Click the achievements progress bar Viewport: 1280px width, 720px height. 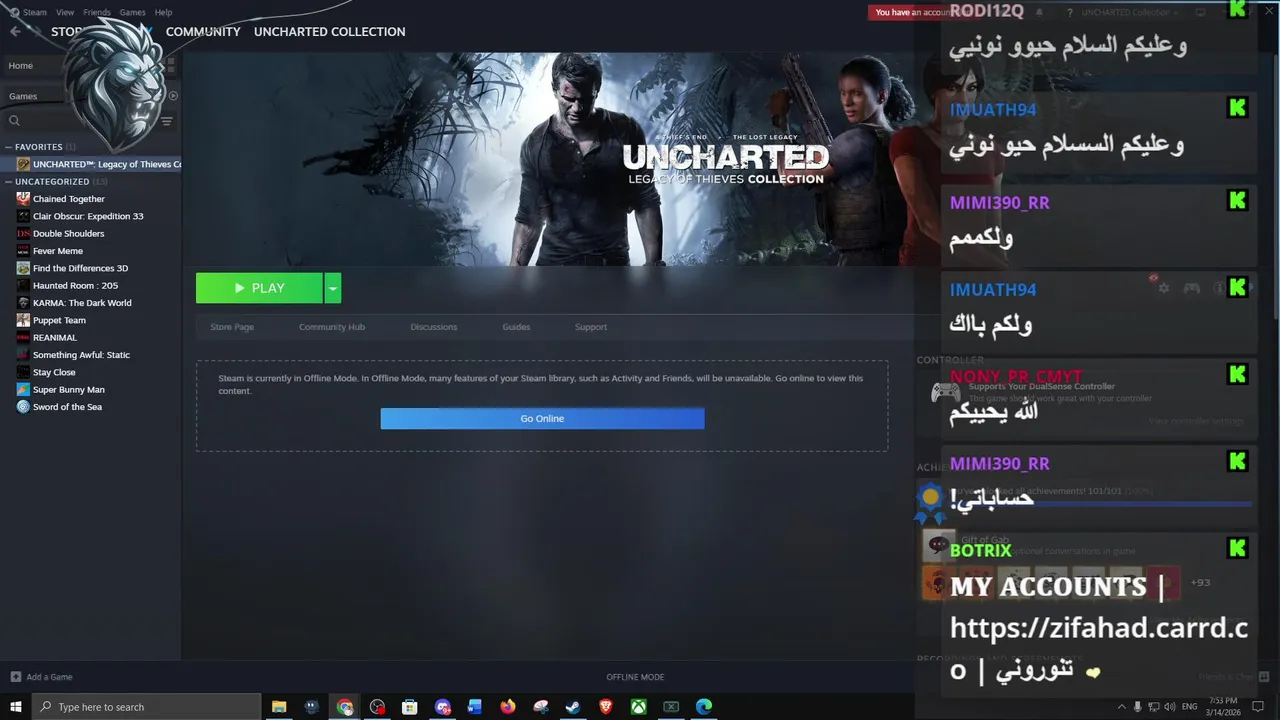pos(1100,503)
